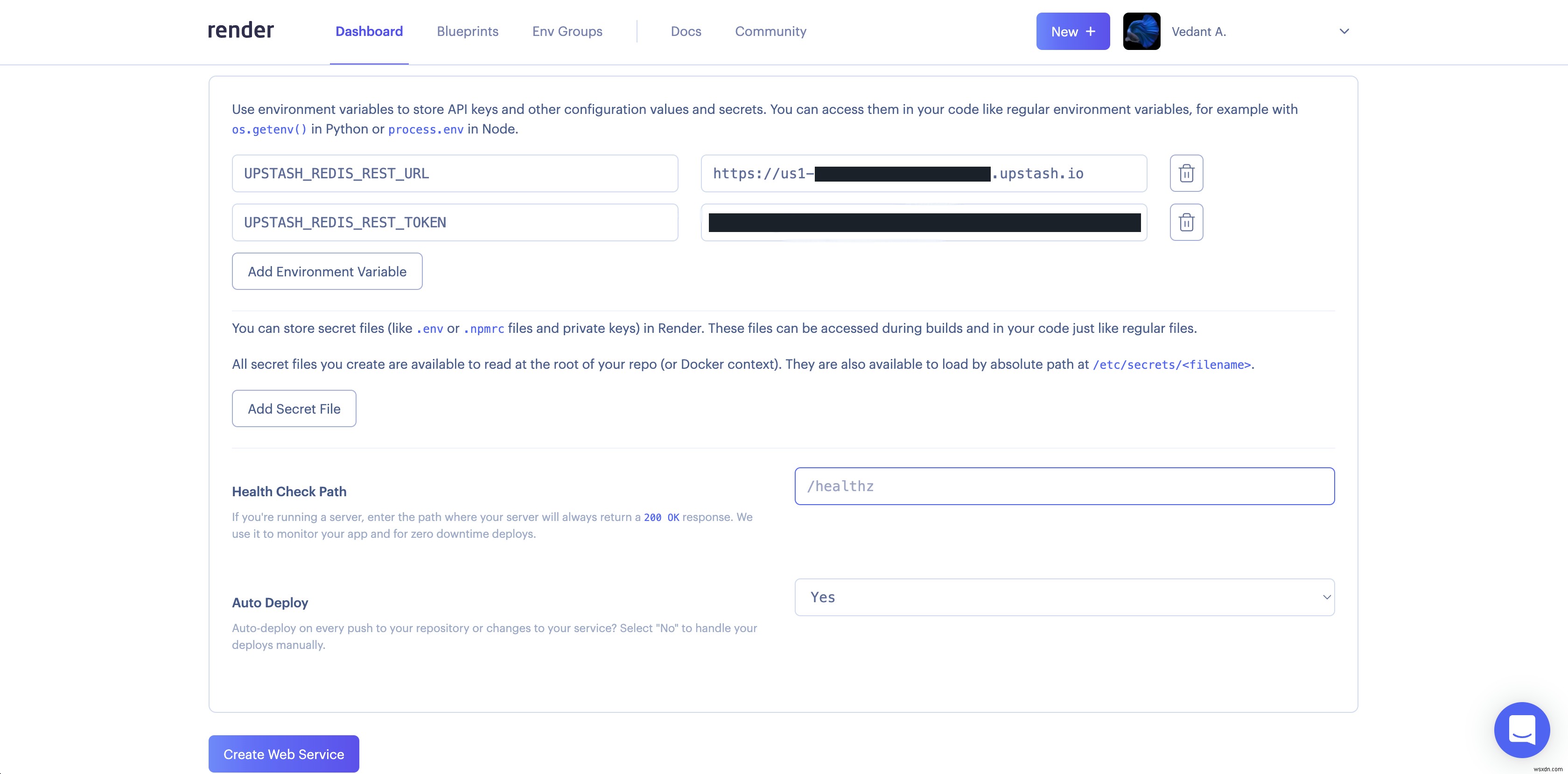
Task: Delete the UPSTASH_REDIS_REST_URL variable with its trash icon
Action: pos(1186,174)
